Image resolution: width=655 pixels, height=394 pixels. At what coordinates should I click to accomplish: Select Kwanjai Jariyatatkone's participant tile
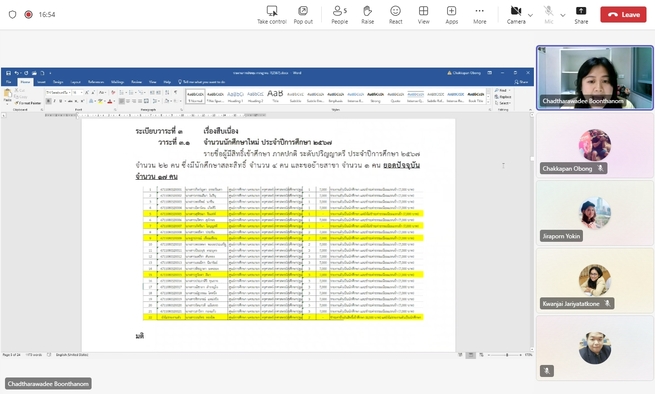tap(595, 280)
